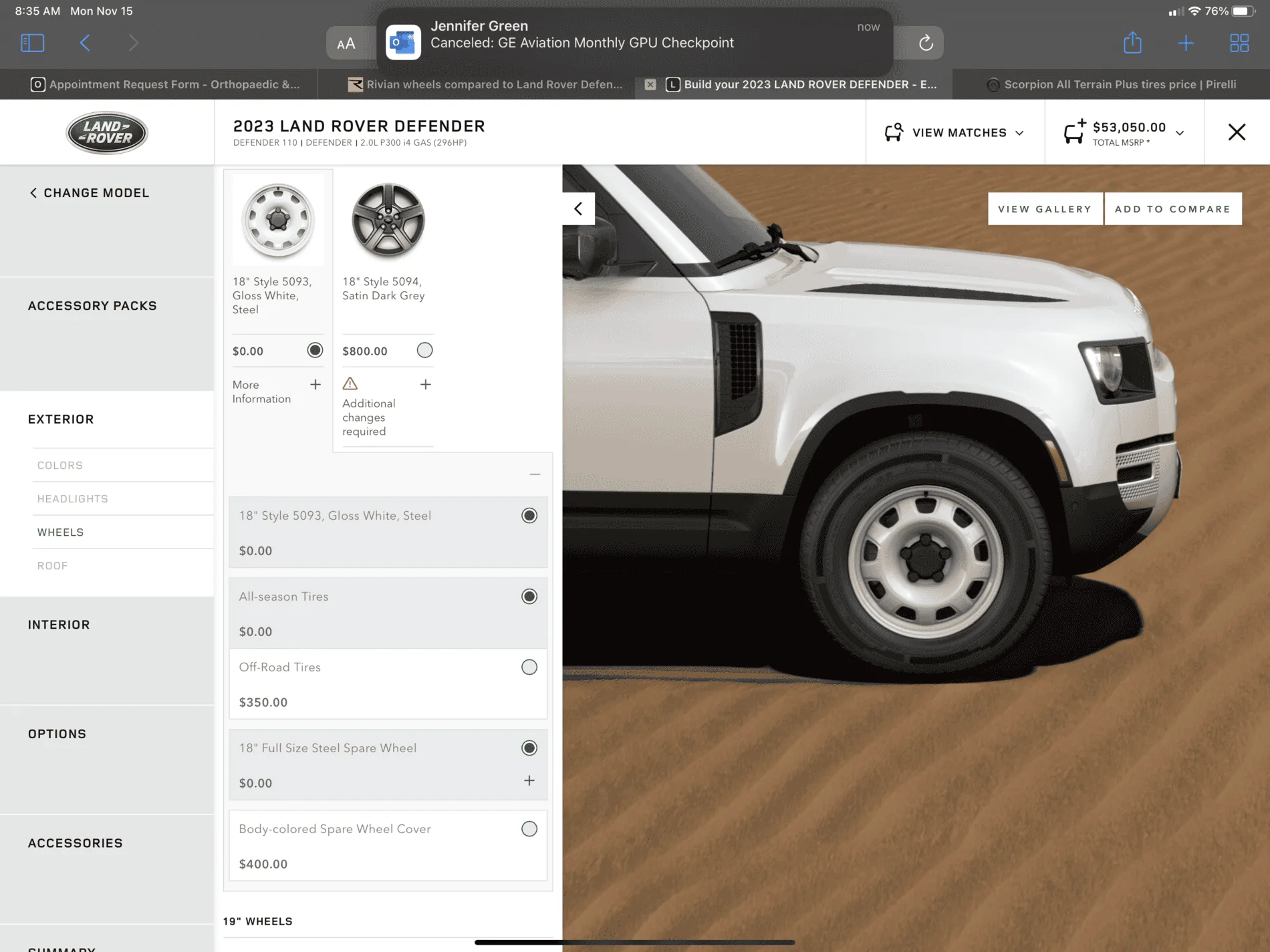Click the Add to Compare button
This screenshot has height=952, width=1270.
tap(1172, 209)
